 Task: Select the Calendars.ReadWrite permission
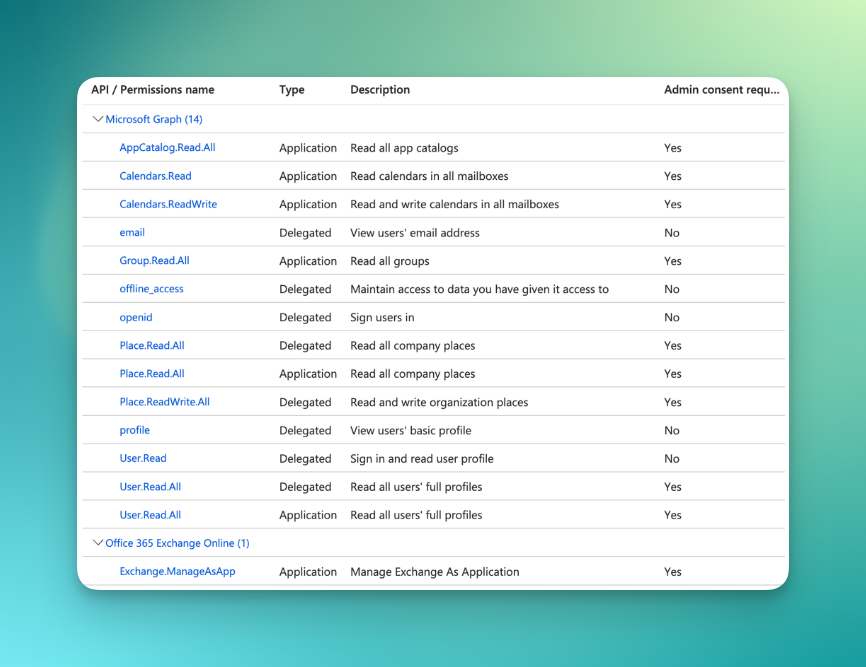point(168,204)
